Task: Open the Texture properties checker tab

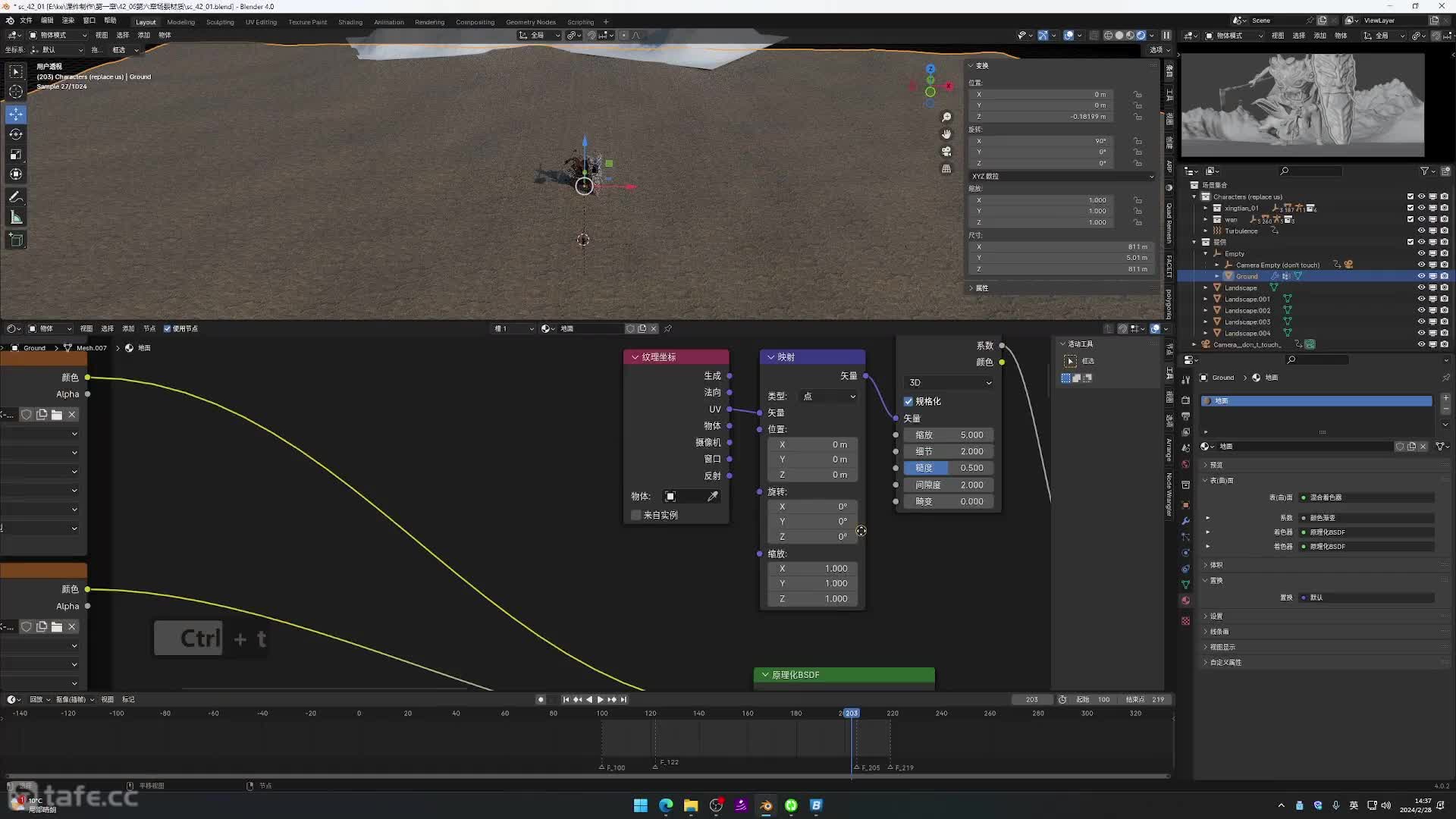Action: pos(1186,621)
